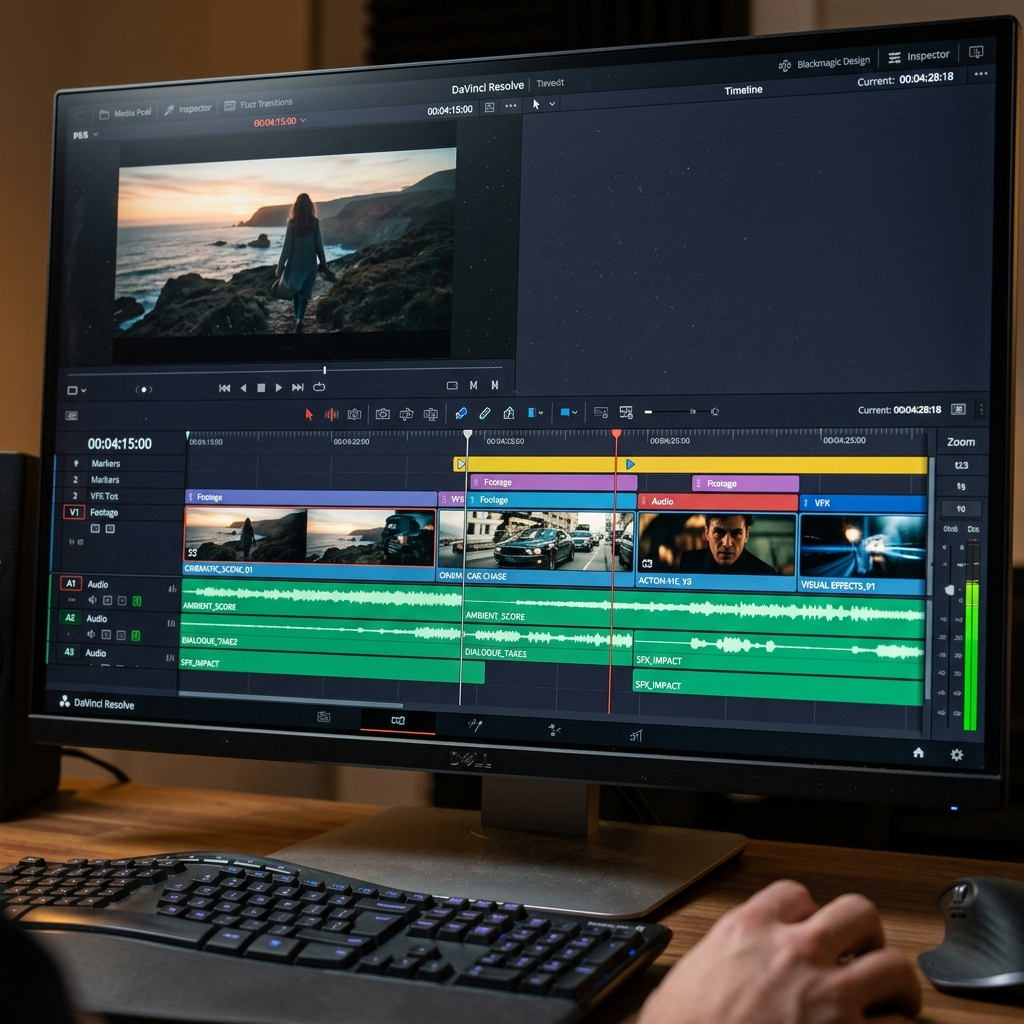Toggle green button on A2 track
This screenshot has width=1024, height=1024.
click(x=136, y=635)
